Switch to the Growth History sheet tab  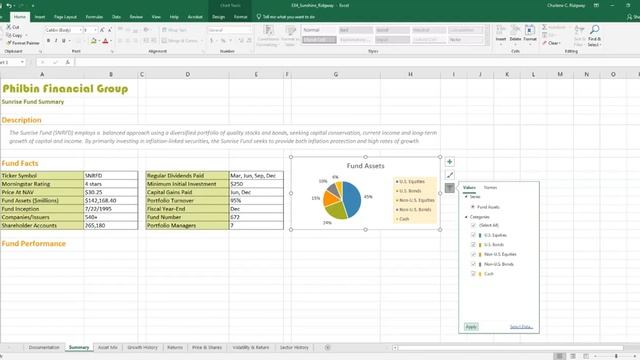(x=142, y=348)
